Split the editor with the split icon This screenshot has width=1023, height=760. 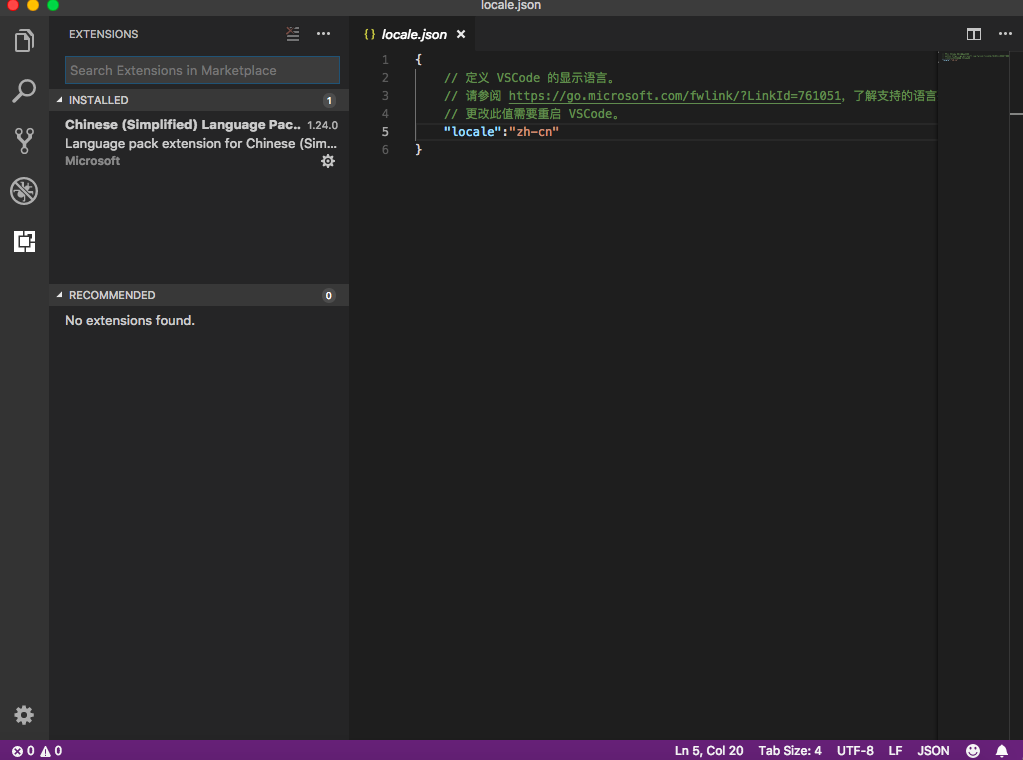point(973,33)
